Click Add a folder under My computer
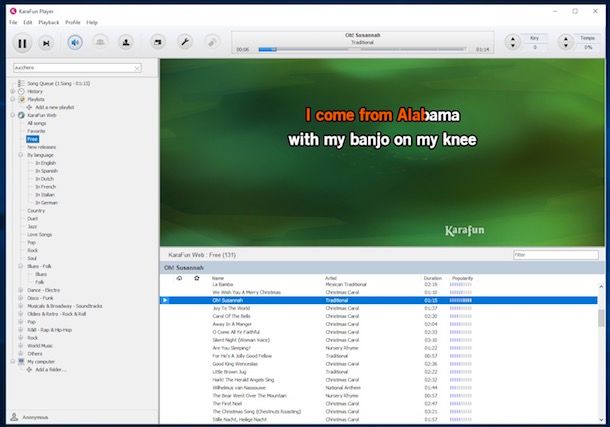 tap(49, 369)
